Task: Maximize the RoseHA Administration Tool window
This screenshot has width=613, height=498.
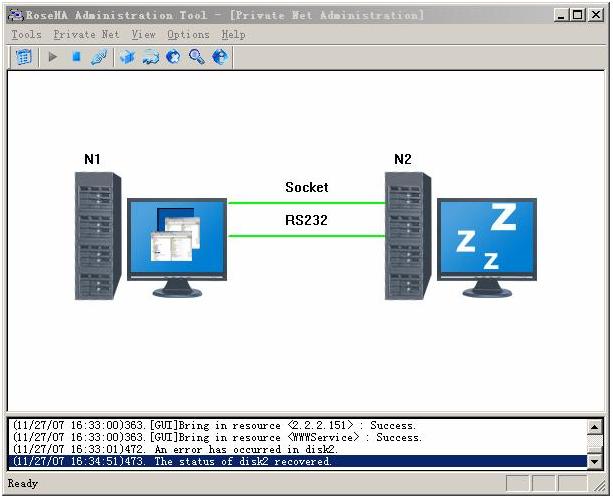Action: (x=578, y=15)
